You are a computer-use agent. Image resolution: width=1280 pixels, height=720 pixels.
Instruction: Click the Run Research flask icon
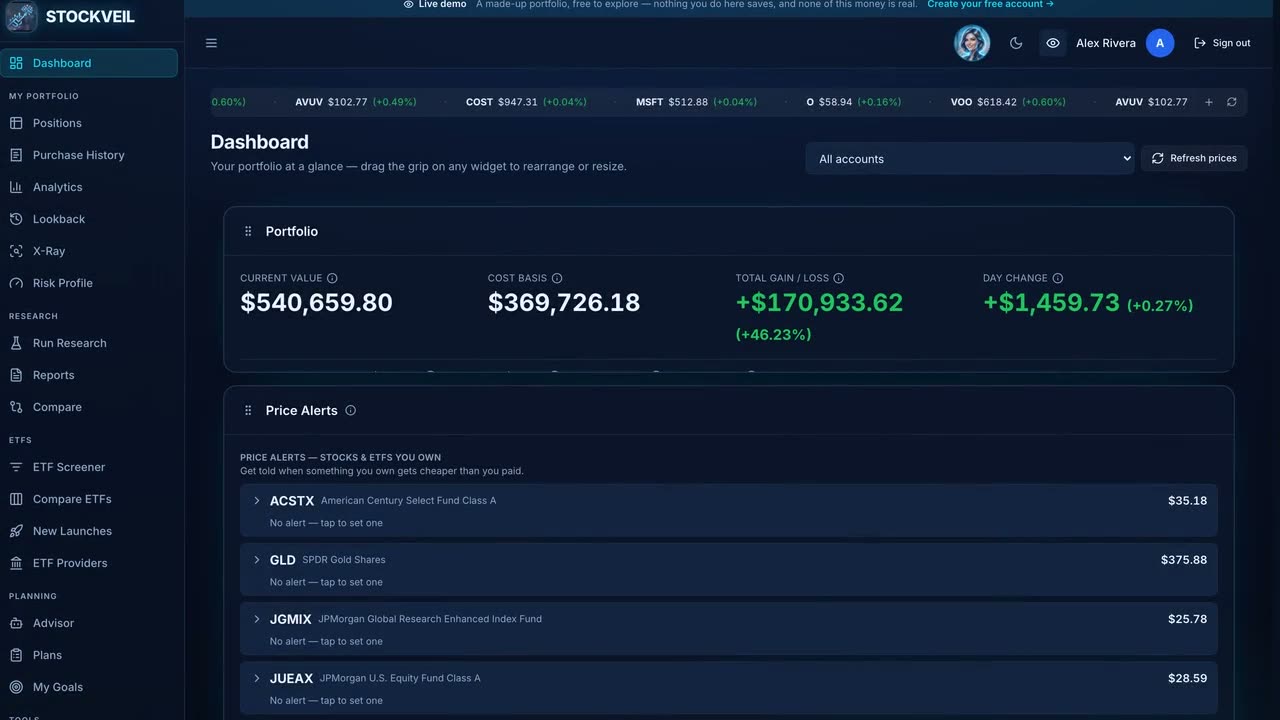[16, 343]
